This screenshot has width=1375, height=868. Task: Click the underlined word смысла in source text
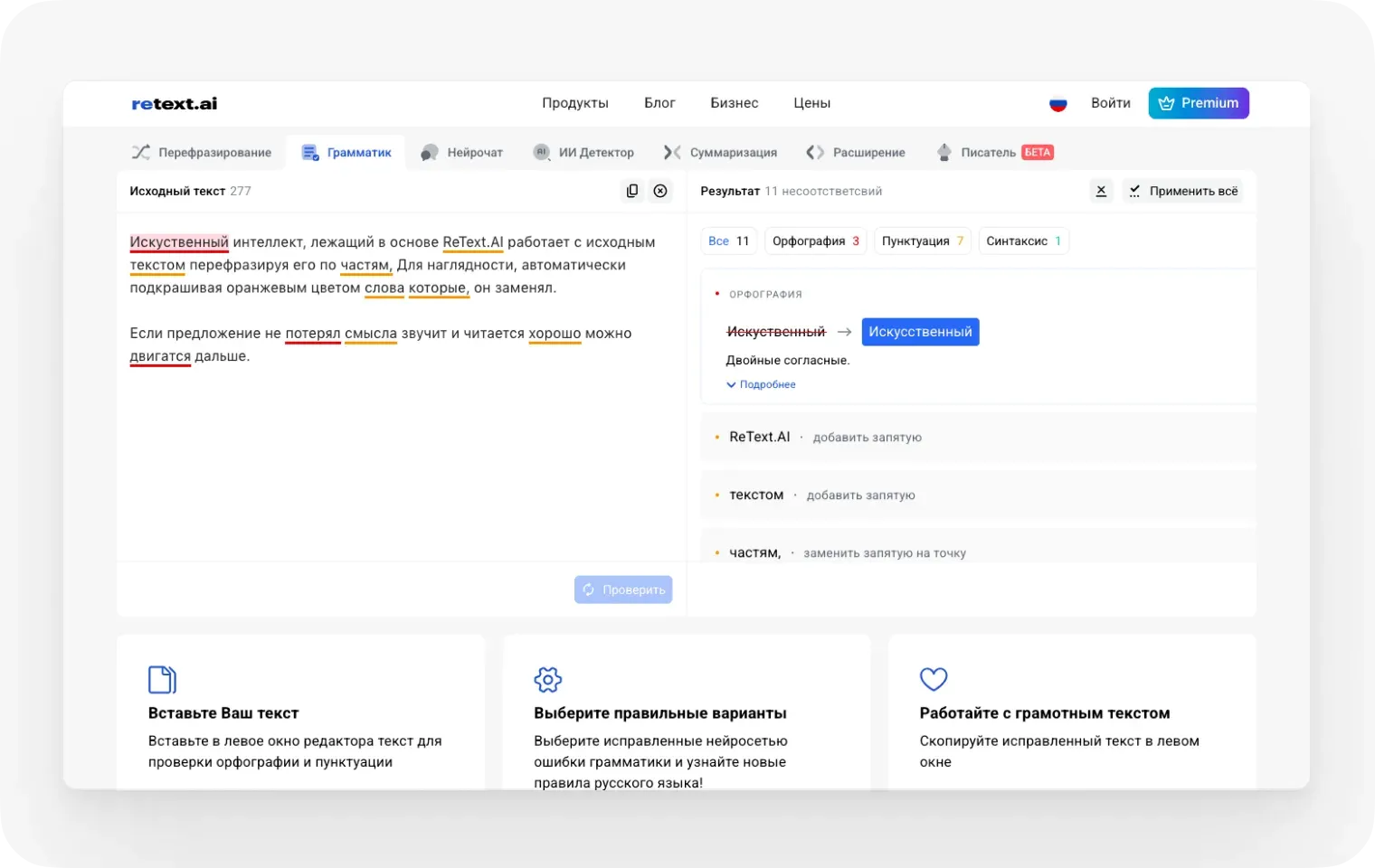[371, 334]
